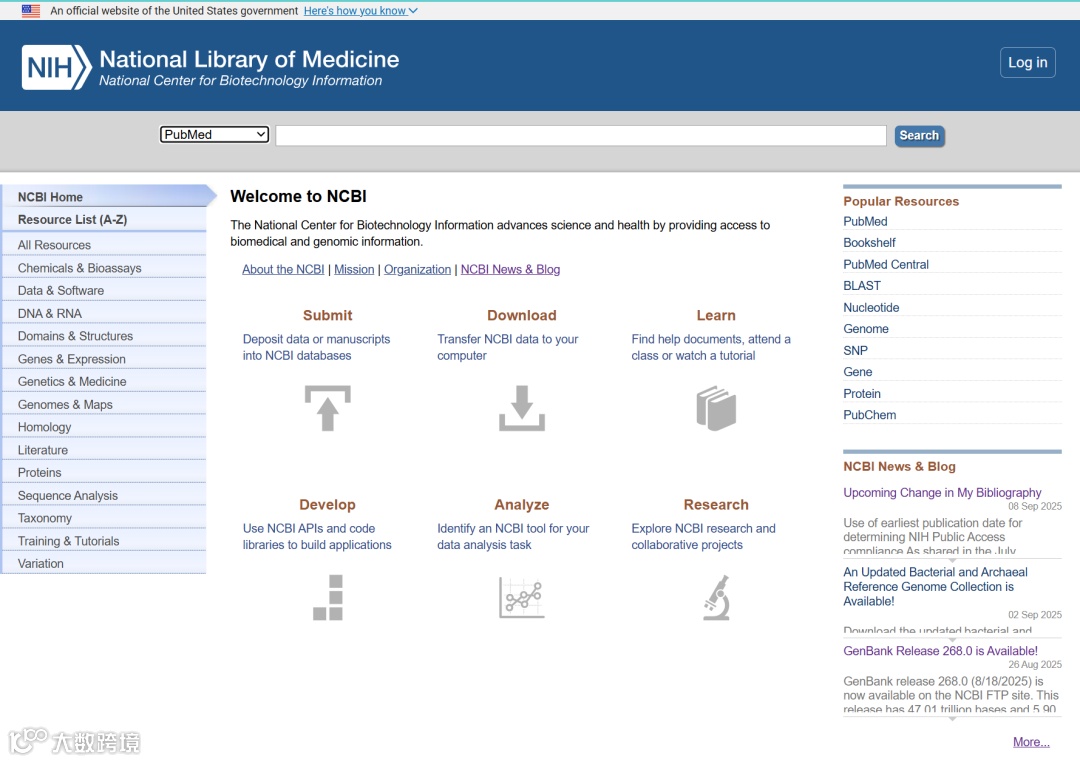Follow the Mission link
Image resolution: width=1080 pixels, height=762 pixels.
[354, 269]
